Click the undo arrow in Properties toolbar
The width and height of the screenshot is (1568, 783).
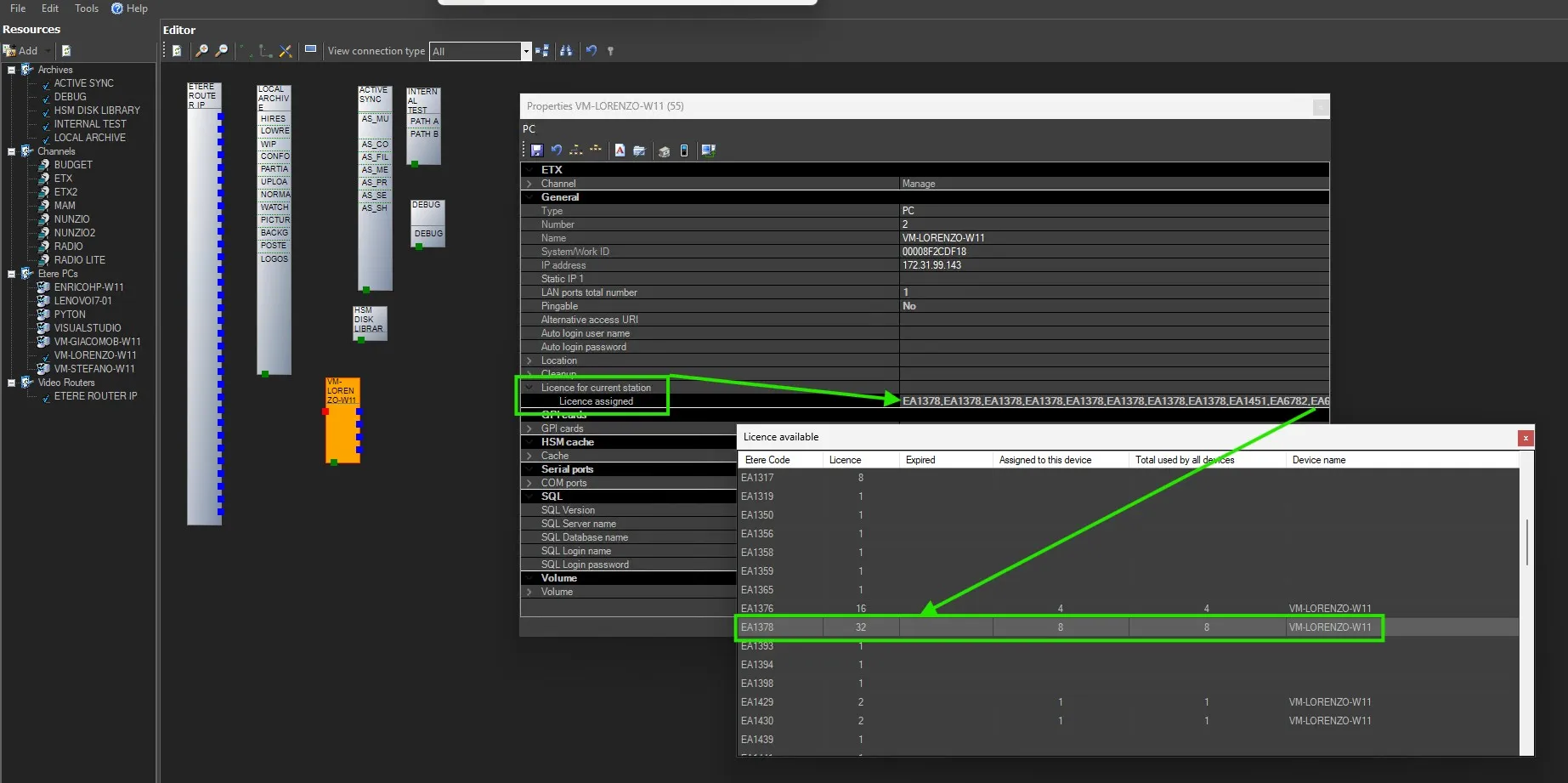click(557, 150)
